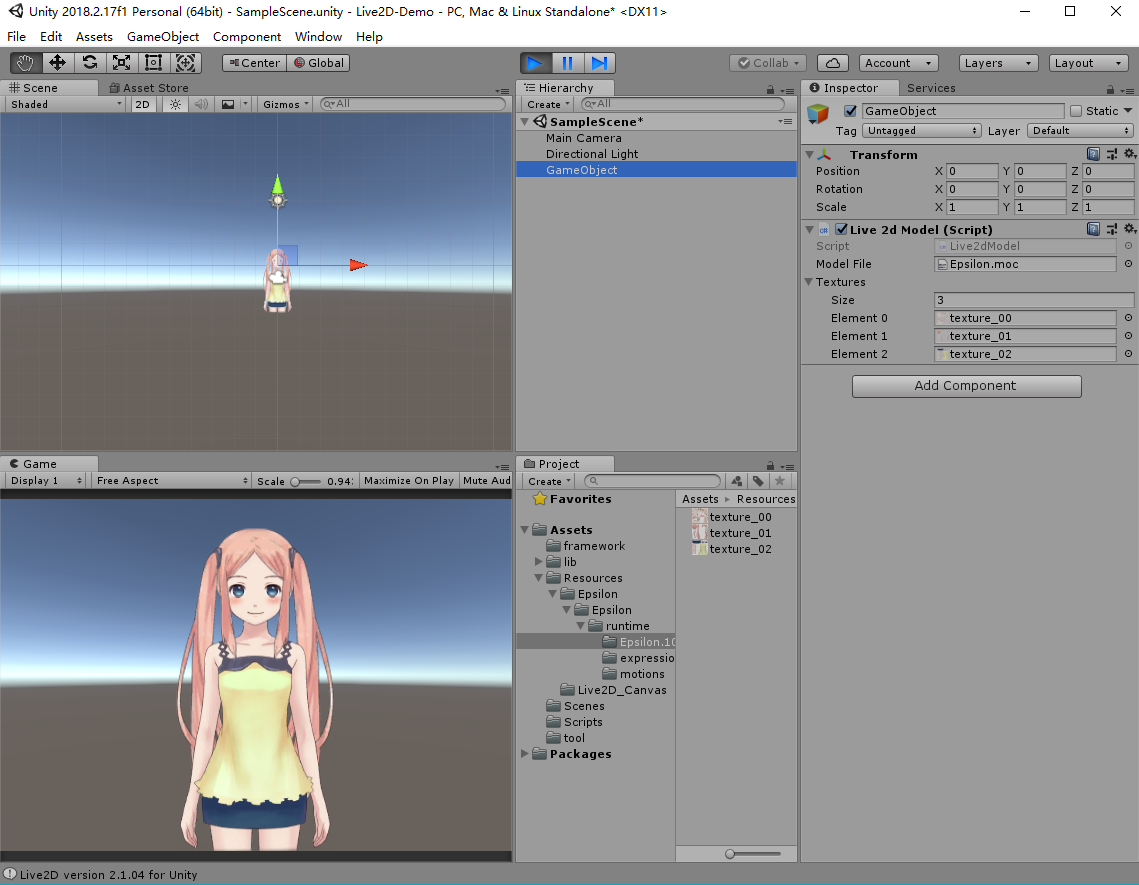Open the Display 1 dropdown
The height and width of the screenshot is (885, 1139).
tap(46, 480)
